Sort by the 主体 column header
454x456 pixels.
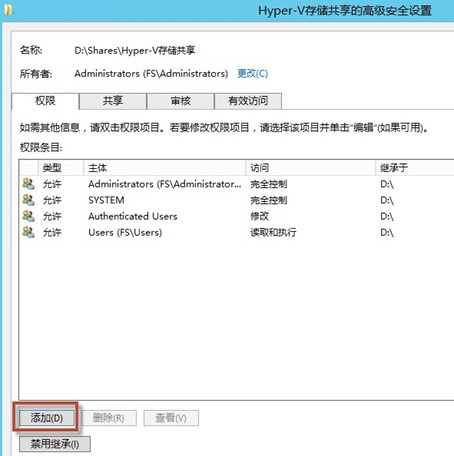pyautogui.click(x=164, y=168)
